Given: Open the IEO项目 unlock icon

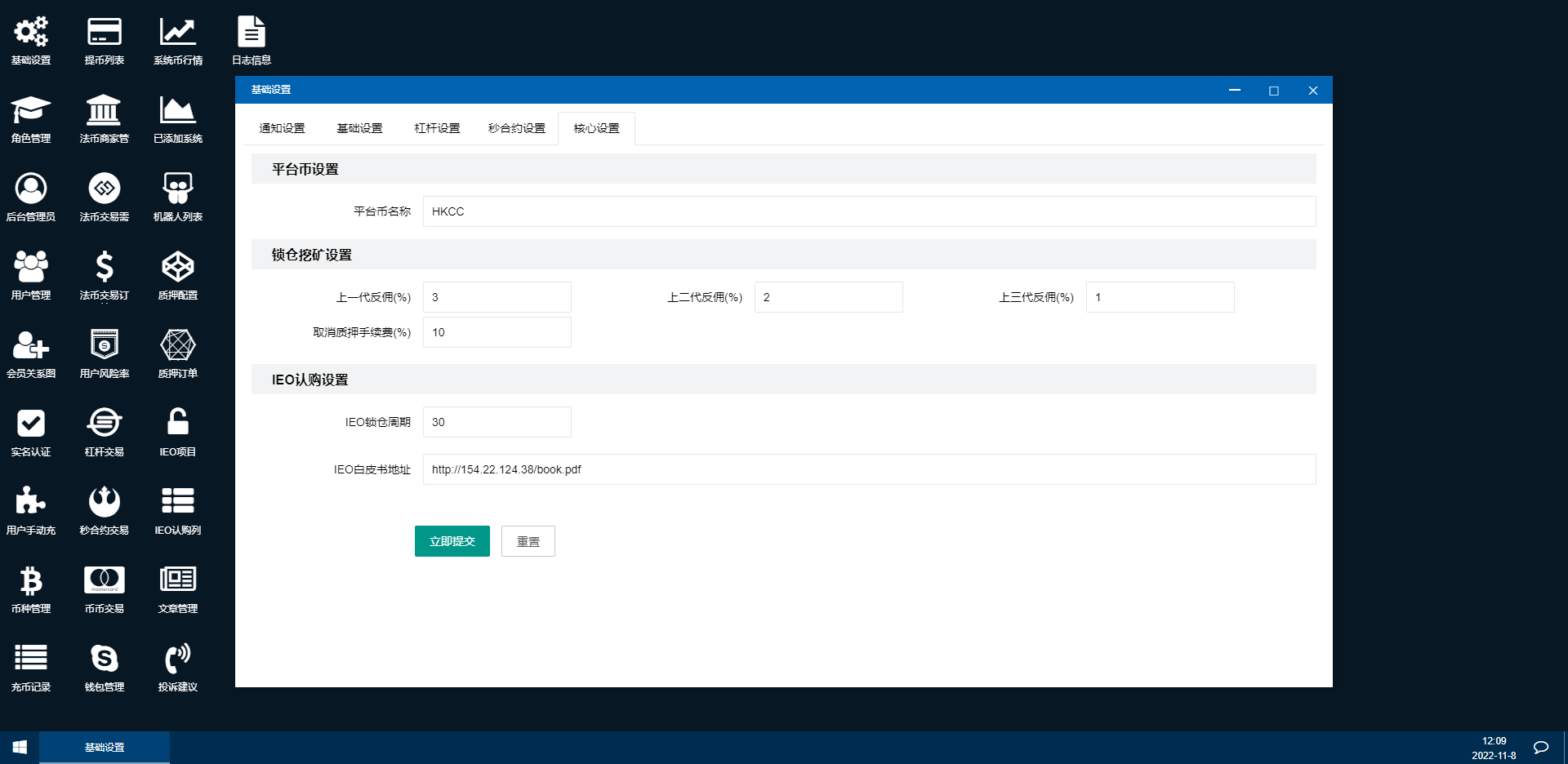Looking at the screenshot, I should pyautogui.click(x=178, y=424).
